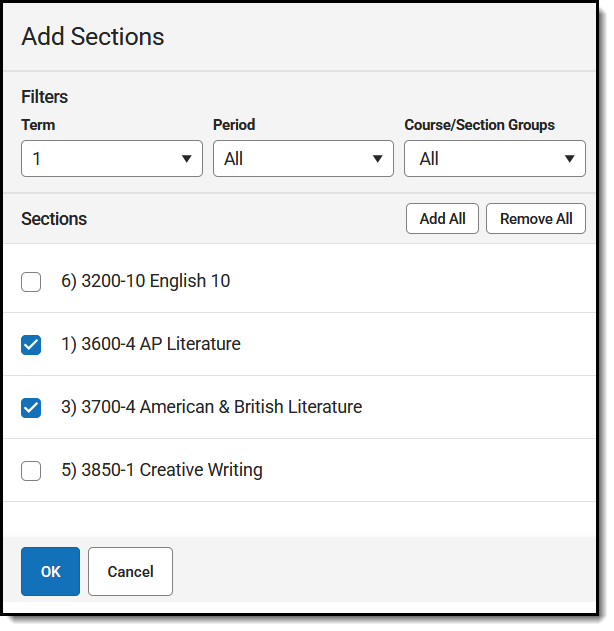Select the English 10 section label
Screen dimensions: 614x631
coord(145,281)
